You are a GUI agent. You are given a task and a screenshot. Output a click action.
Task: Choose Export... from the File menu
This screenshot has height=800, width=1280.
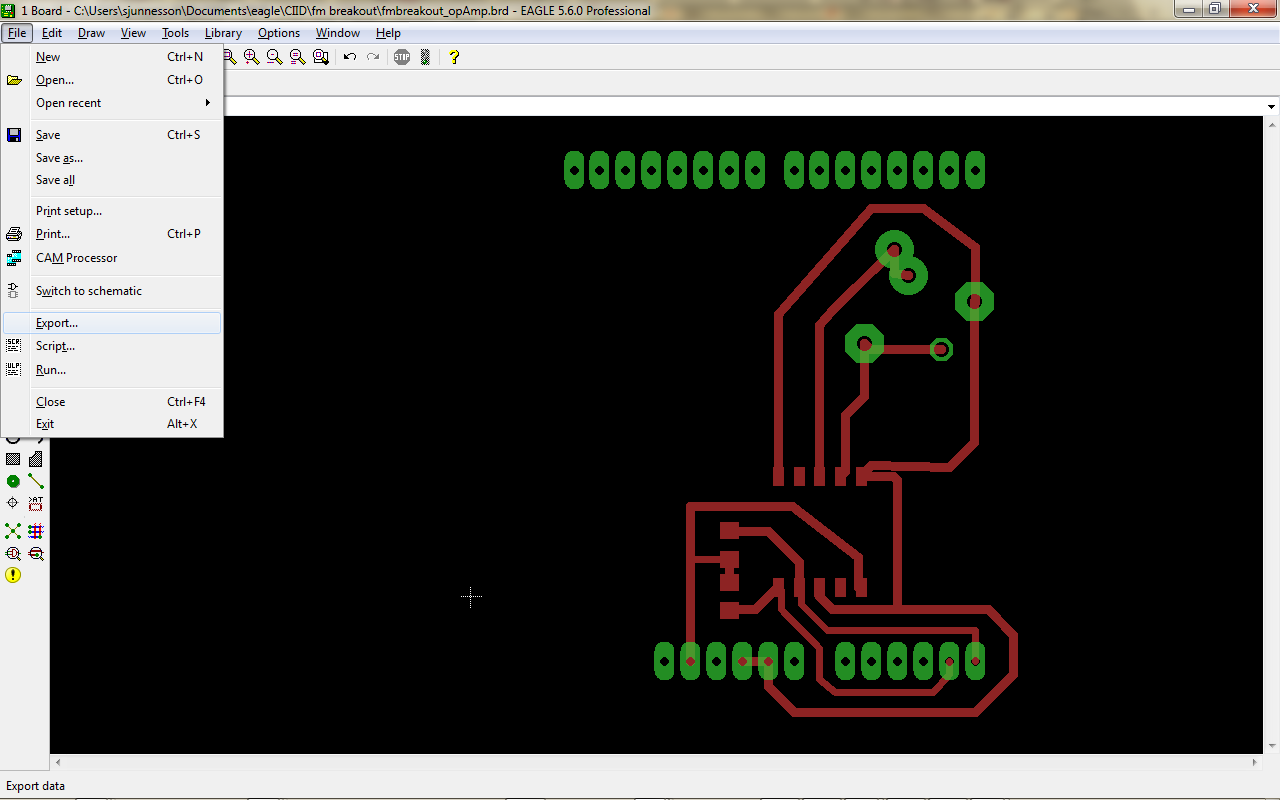(112, 323)
